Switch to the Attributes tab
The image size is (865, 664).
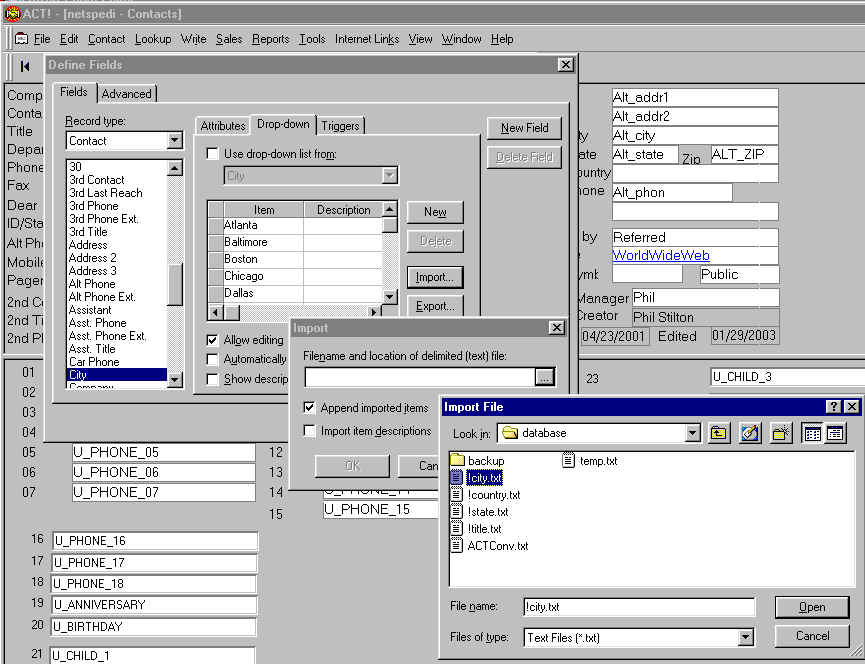point(223,126)
